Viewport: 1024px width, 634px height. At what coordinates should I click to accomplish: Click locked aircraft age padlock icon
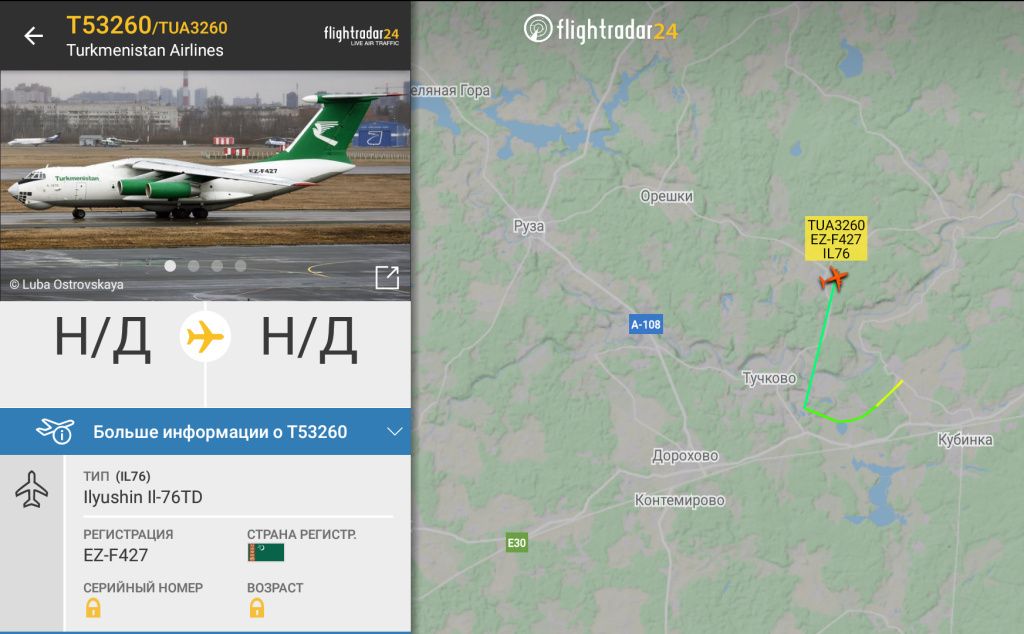pyautogui.click(x=257, y=608)
